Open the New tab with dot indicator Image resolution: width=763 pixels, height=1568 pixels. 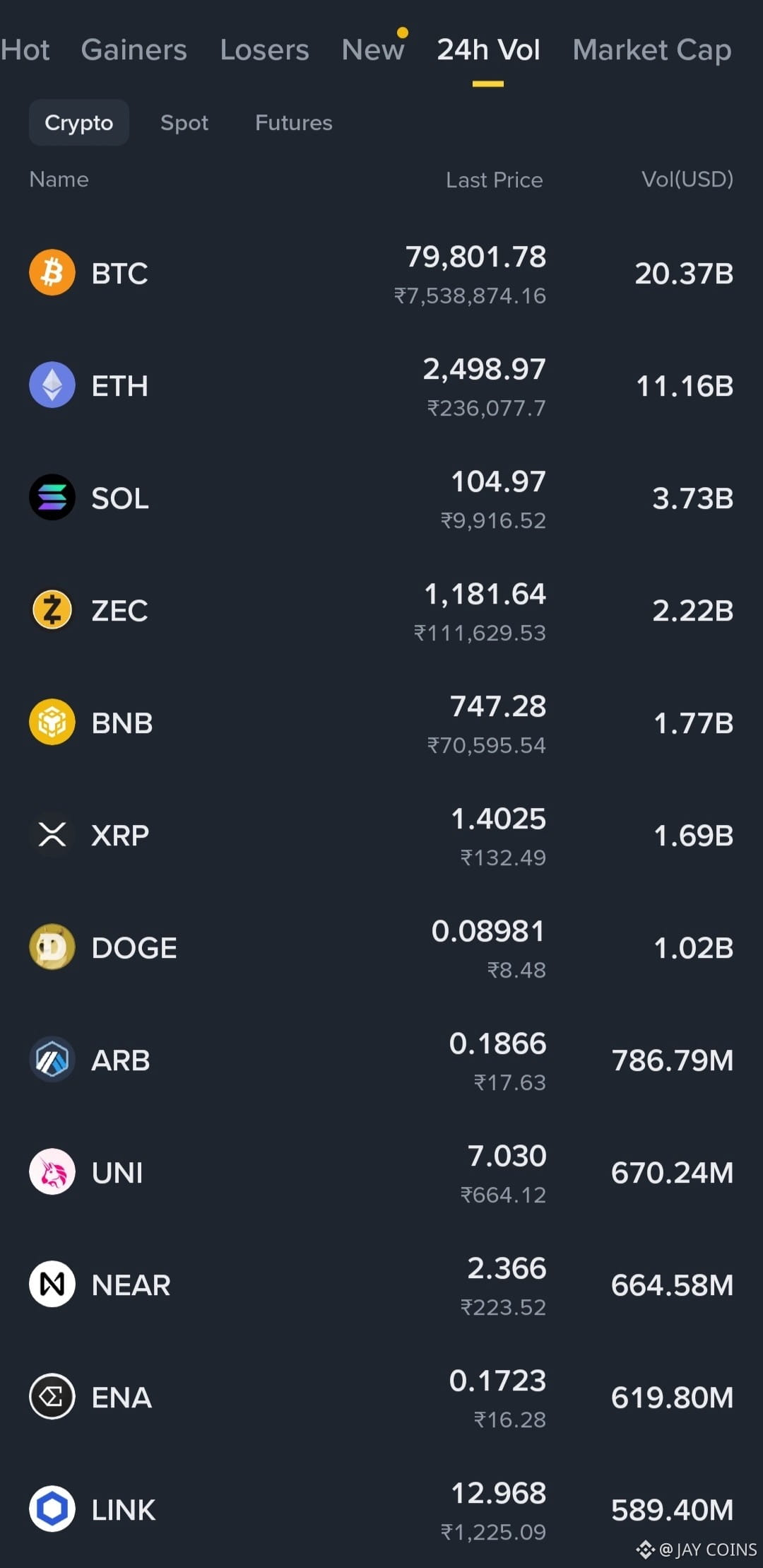[374, 48]
